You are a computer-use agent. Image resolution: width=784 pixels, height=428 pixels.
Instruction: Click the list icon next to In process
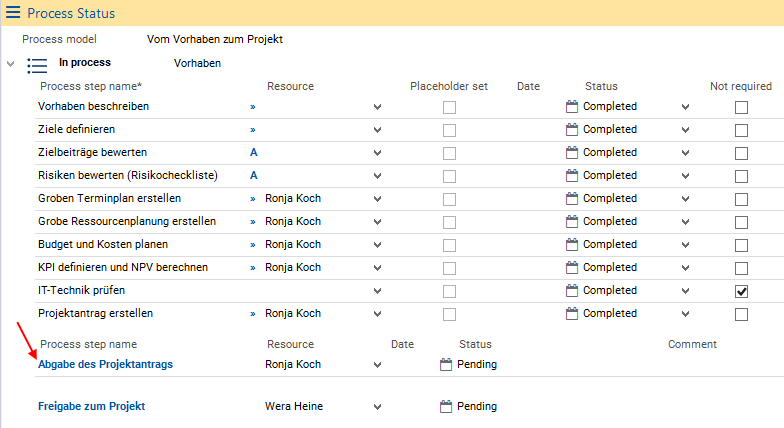tap(37, 65)
